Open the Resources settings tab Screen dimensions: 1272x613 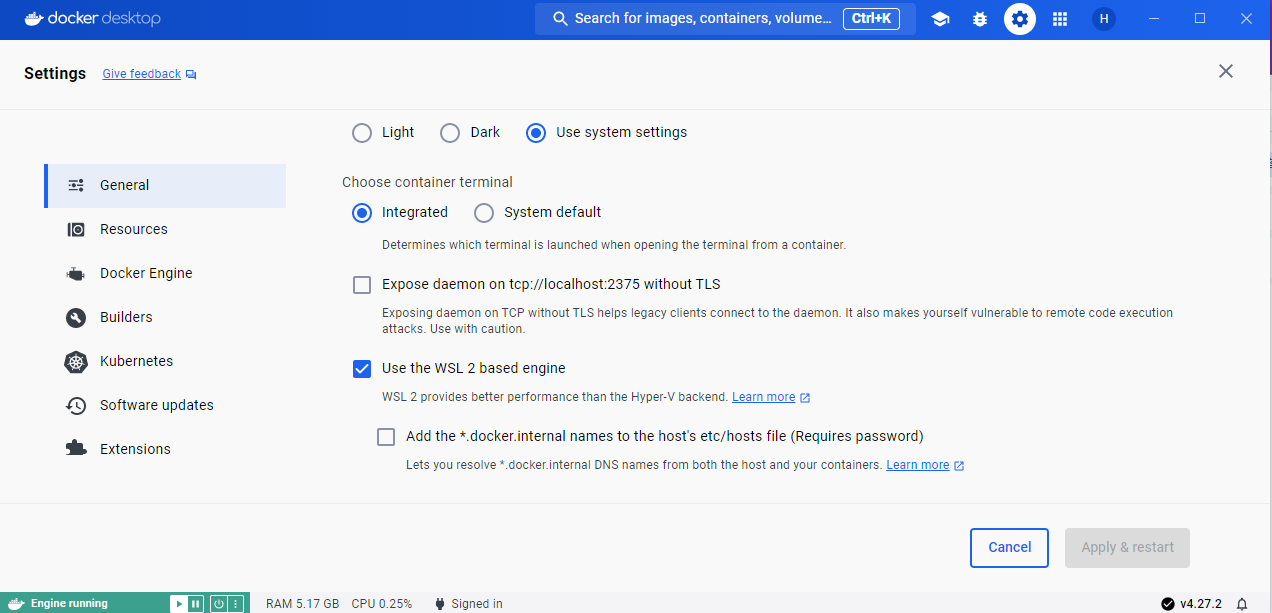point(165,229)
